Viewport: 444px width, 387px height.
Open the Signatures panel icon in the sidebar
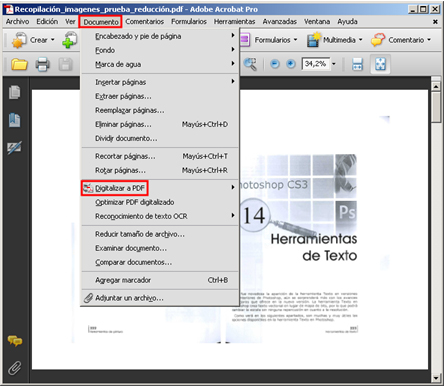tap(14, 147)
